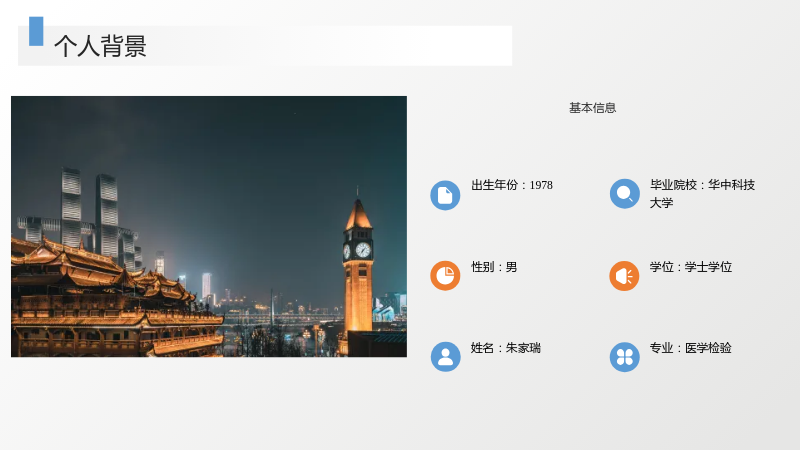Select the 出生年份：1978 text
The width and height of the screenshot is (800, 450).
512,185
